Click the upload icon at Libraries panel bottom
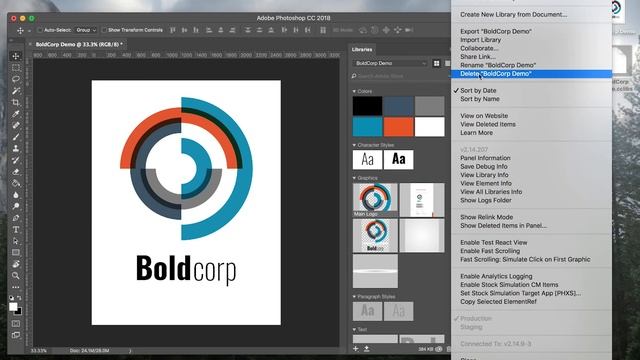The height and width of the screenshot is (360, 640). (x=367, y=349)
